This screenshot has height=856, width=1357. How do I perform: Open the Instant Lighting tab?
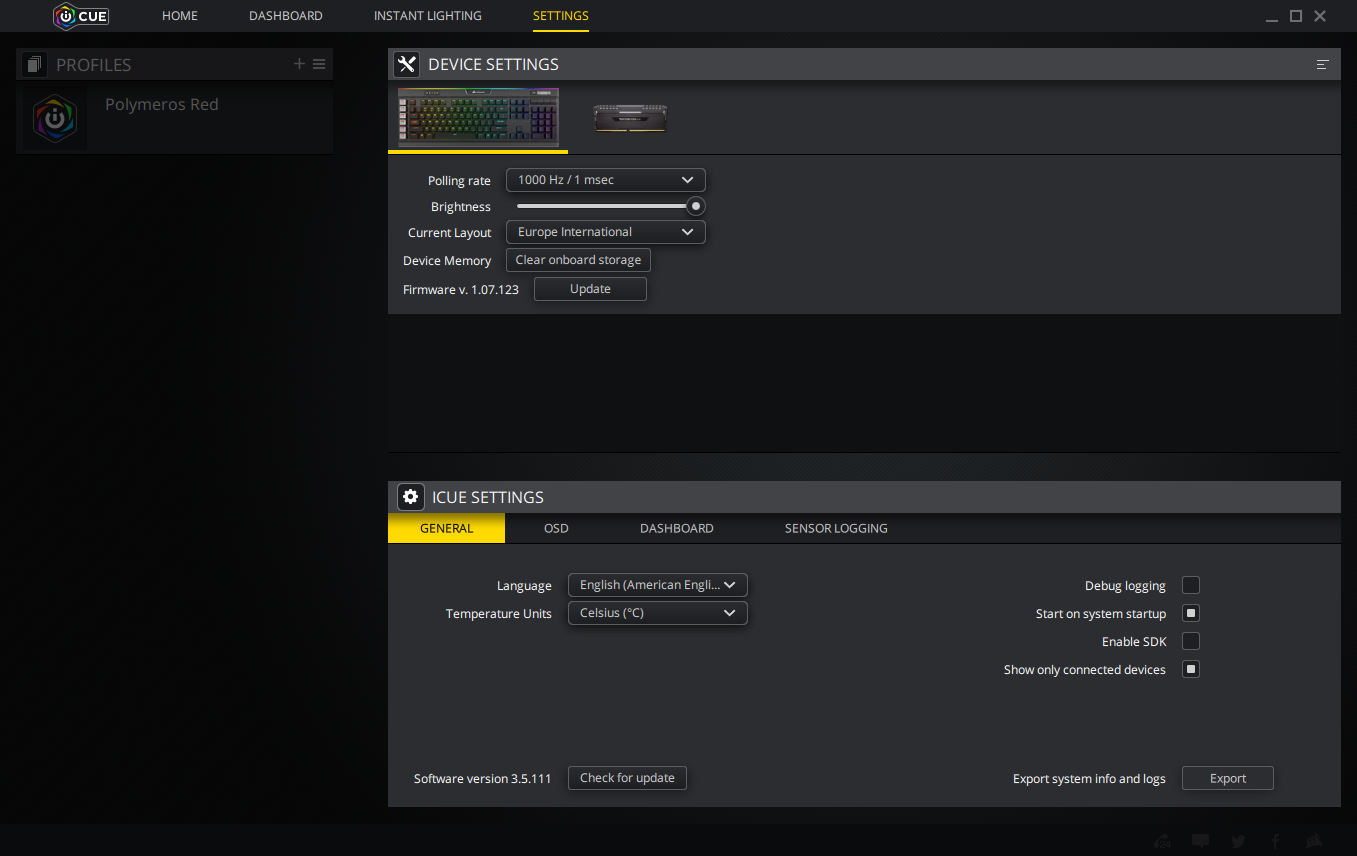pyautogui.click(x=428, y=16)
